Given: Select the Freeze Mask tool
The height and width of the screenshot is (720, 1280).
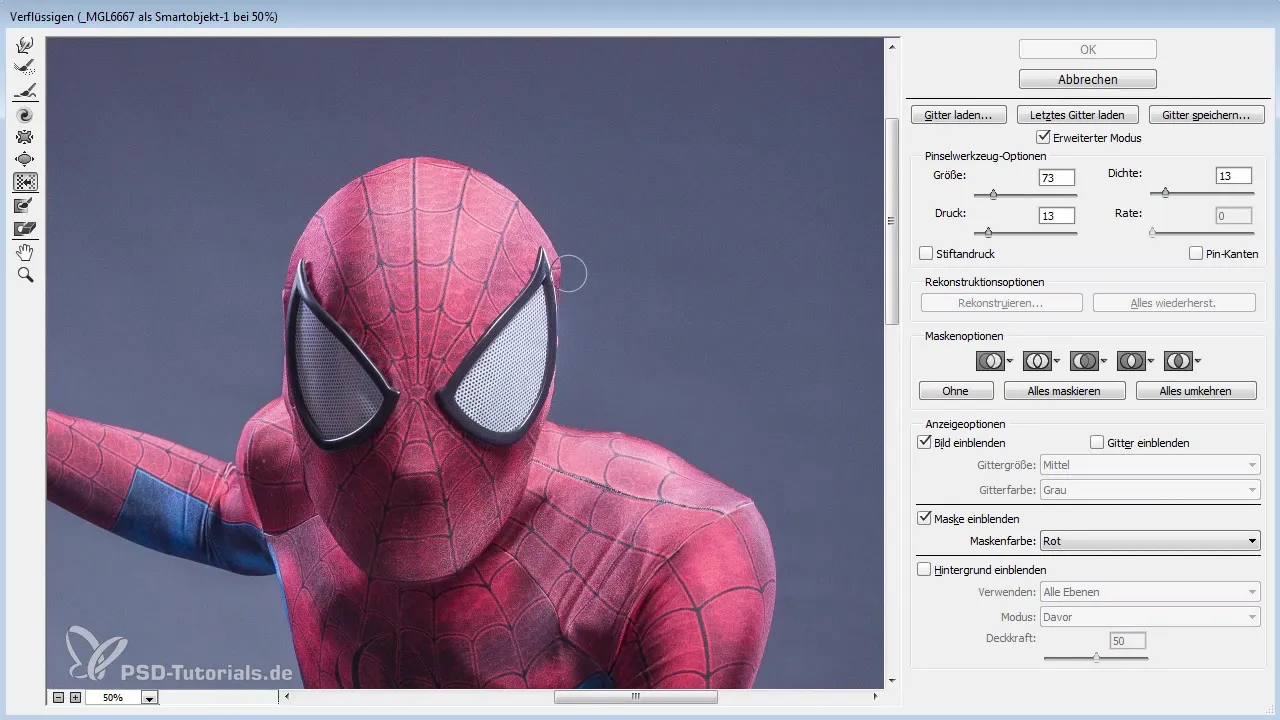Looking at the screenshot, I should [x=26, y=205].
